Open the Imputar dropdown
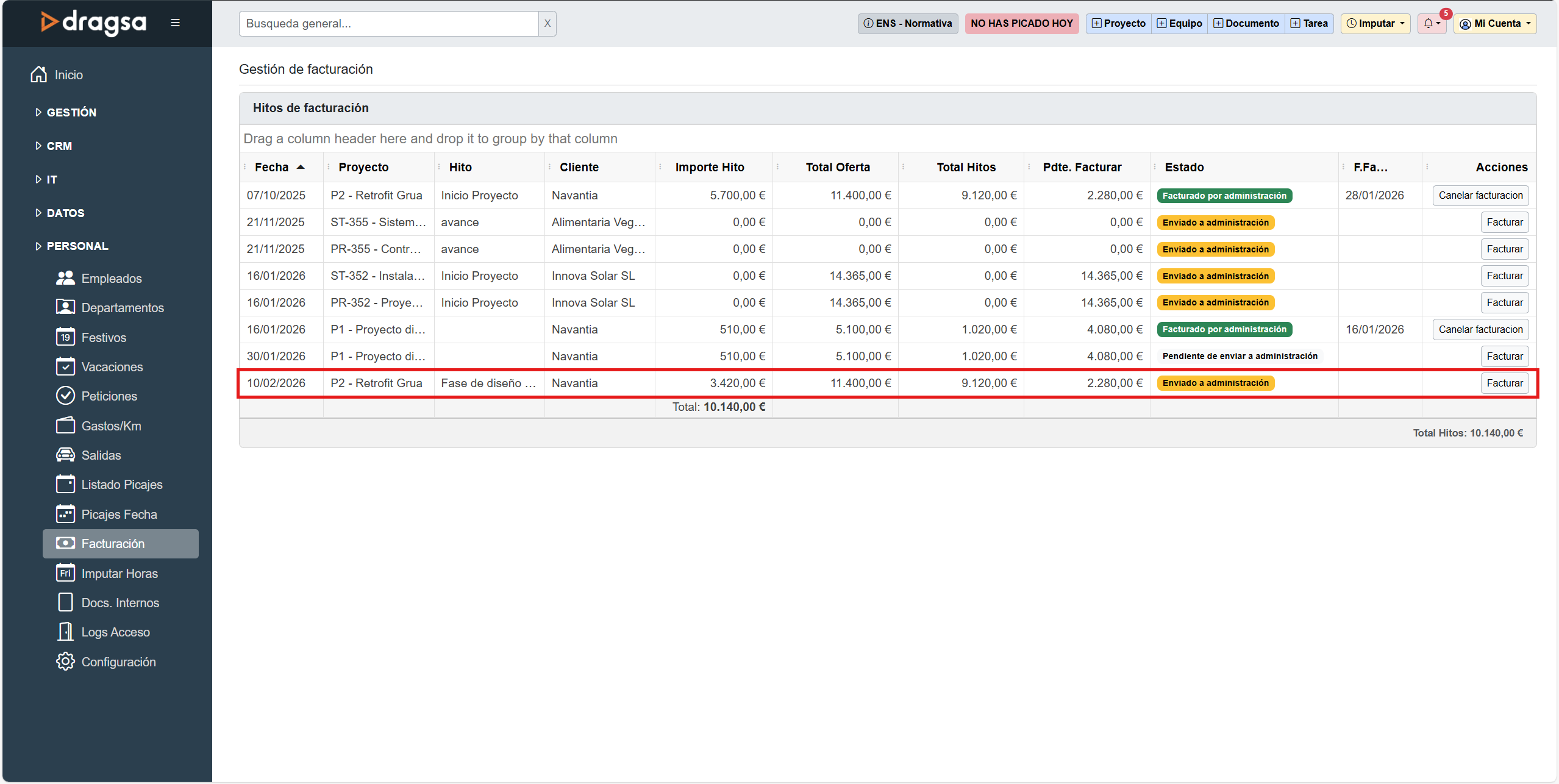Viewport: 1559px width, 784px height. point(1375,23)
